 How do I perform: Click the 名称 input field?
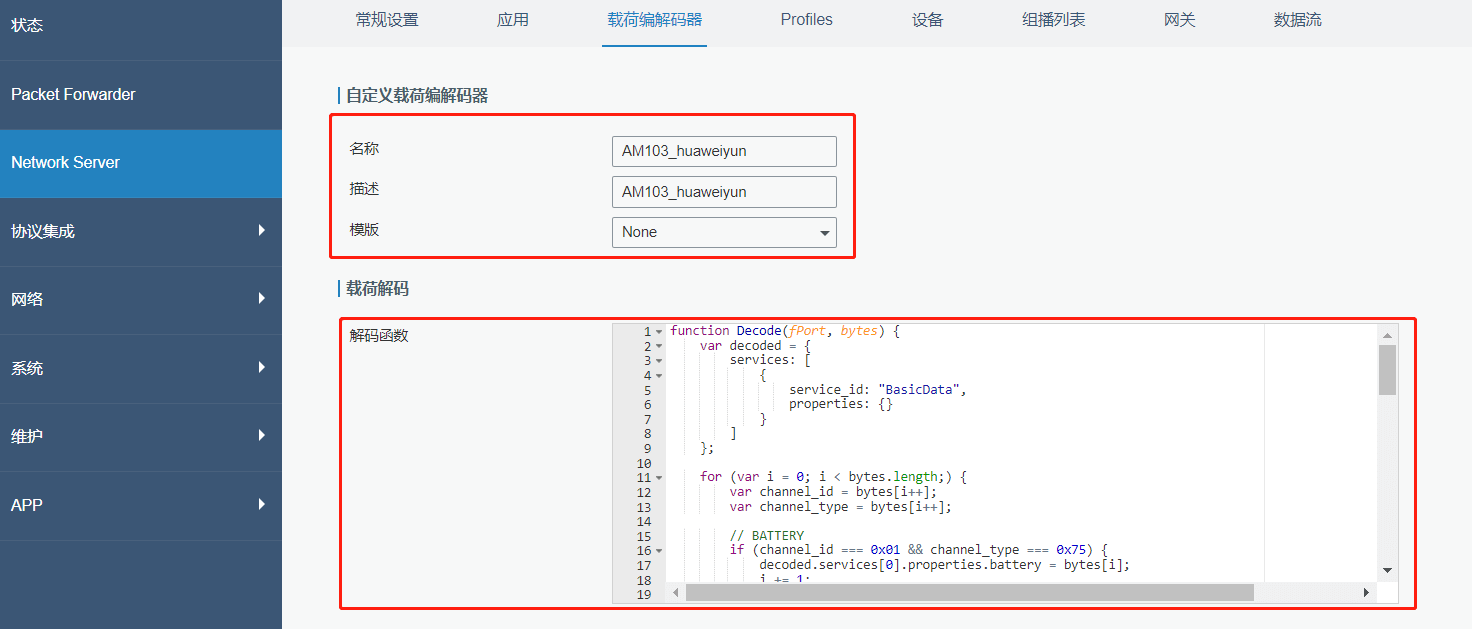point(723,151)
